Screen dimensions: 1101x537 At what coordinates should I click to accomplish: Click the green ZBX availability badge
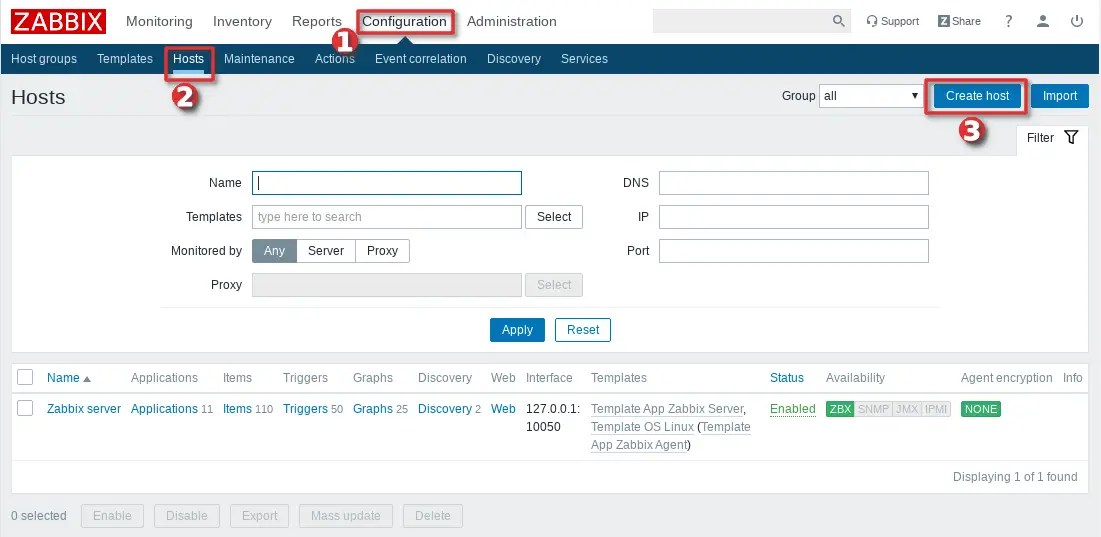pos(840,409)
